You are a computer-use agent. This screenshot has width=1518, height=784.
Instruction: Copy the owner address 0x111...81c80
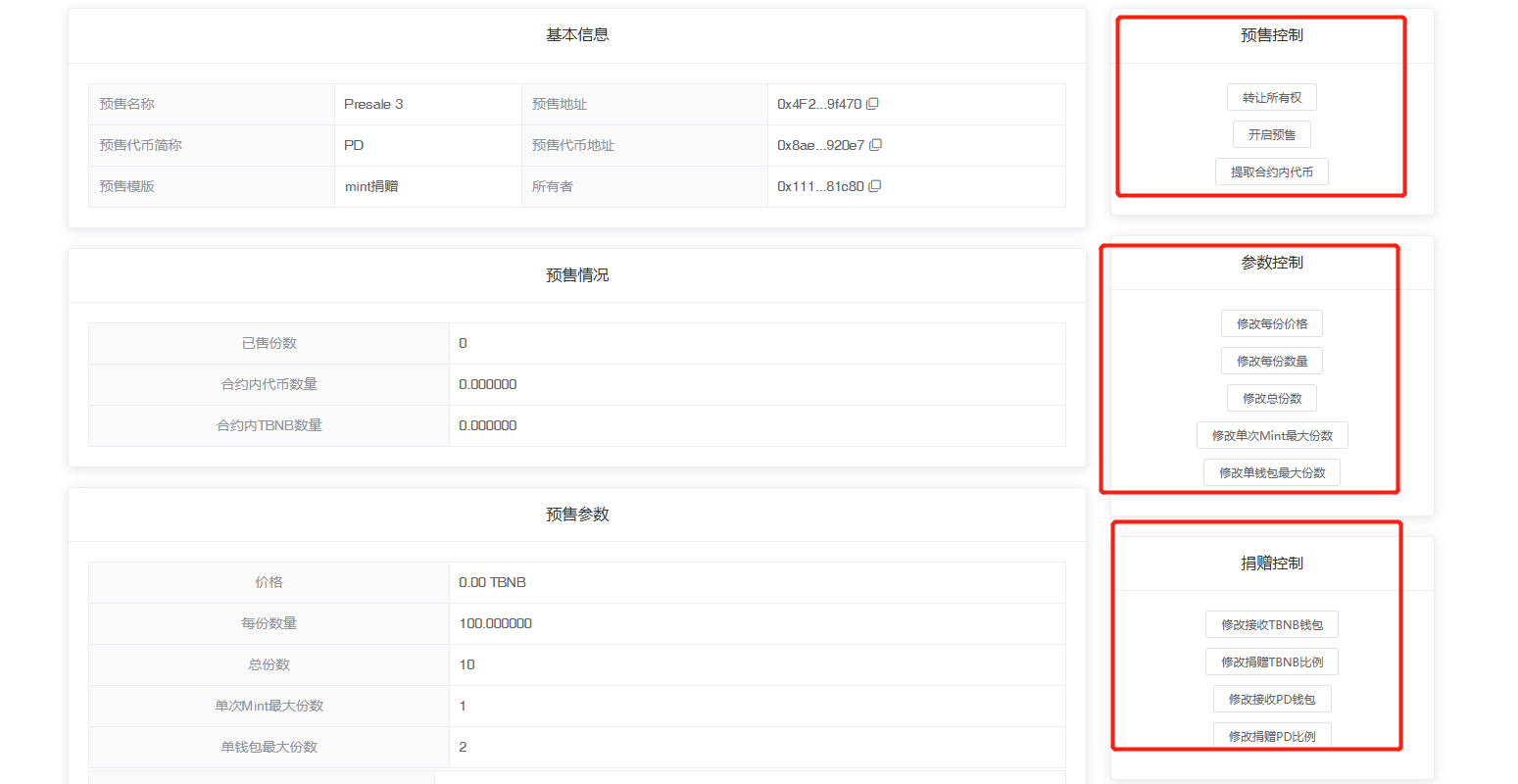[x=875, y=186]
